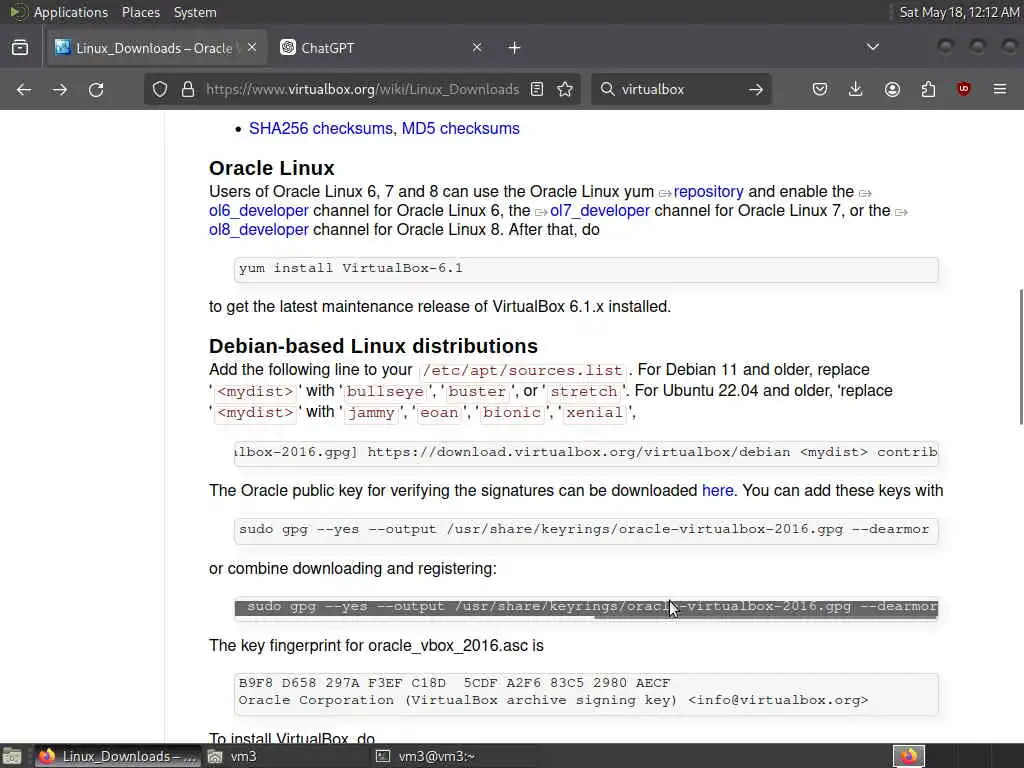This screenshot has height=768, width=1024.
Task: Select the Linux_Downloads – Oracle tab
Action: (x=157, y=48)
